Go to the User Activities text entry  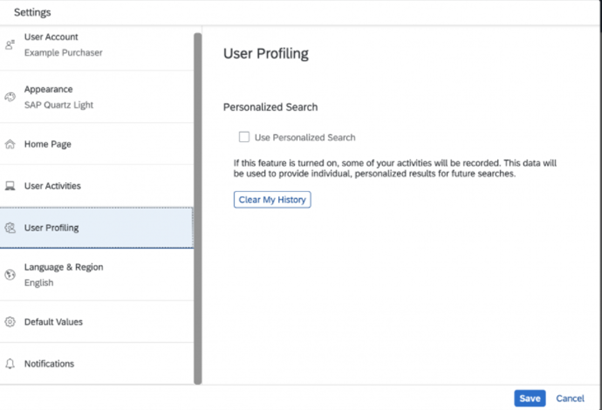(x=52, y=186)
